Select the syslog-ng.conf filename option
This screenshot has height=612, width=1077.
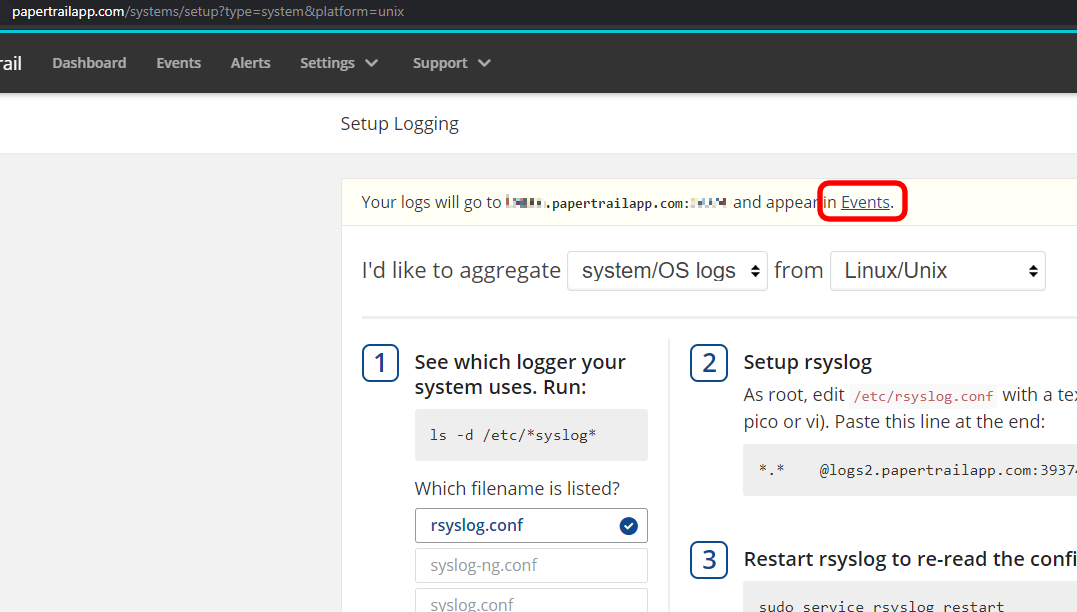(531, 565)
